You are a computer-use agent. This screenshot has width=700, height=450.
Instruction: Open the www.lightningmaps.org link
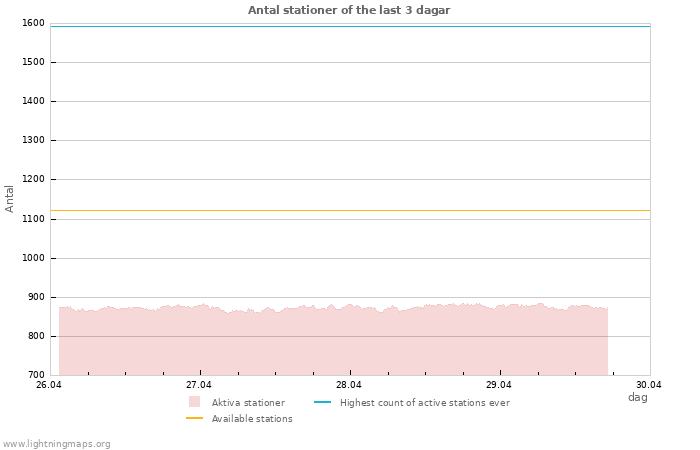click(x=57, y=444)
